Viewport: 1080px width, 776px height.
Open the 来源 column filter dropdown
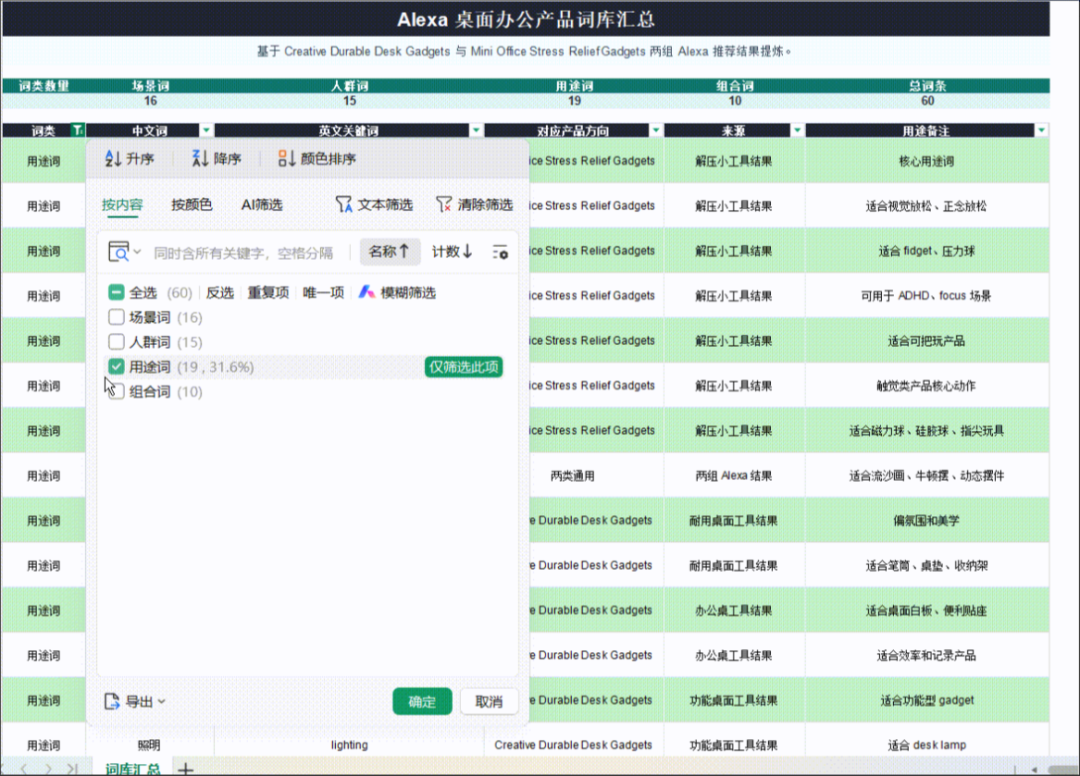tap(797, 130)
